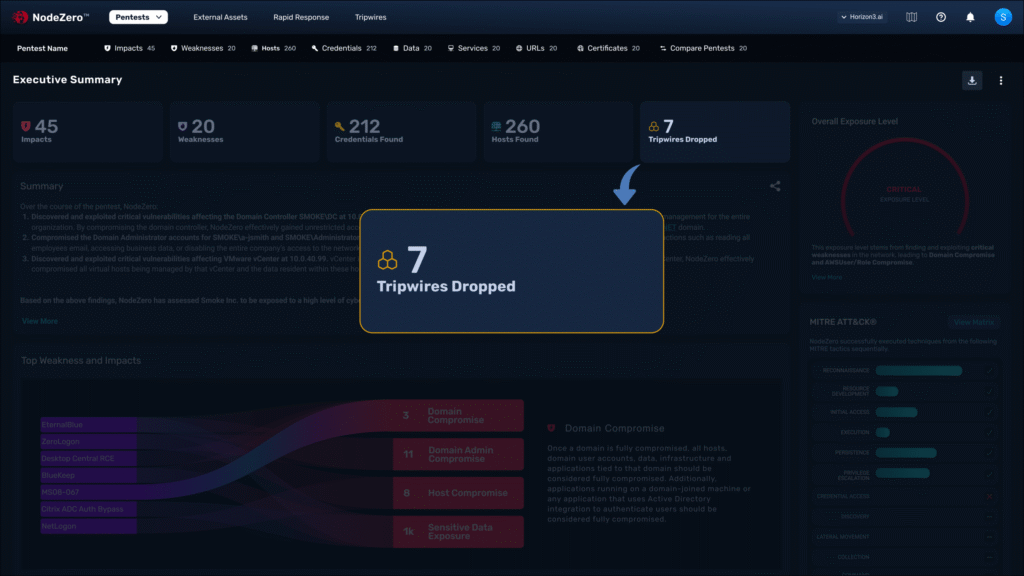This screenshot has width=1024, height=576.
Task: Open the Help question mark icon
Action: [x=940, y=16]
